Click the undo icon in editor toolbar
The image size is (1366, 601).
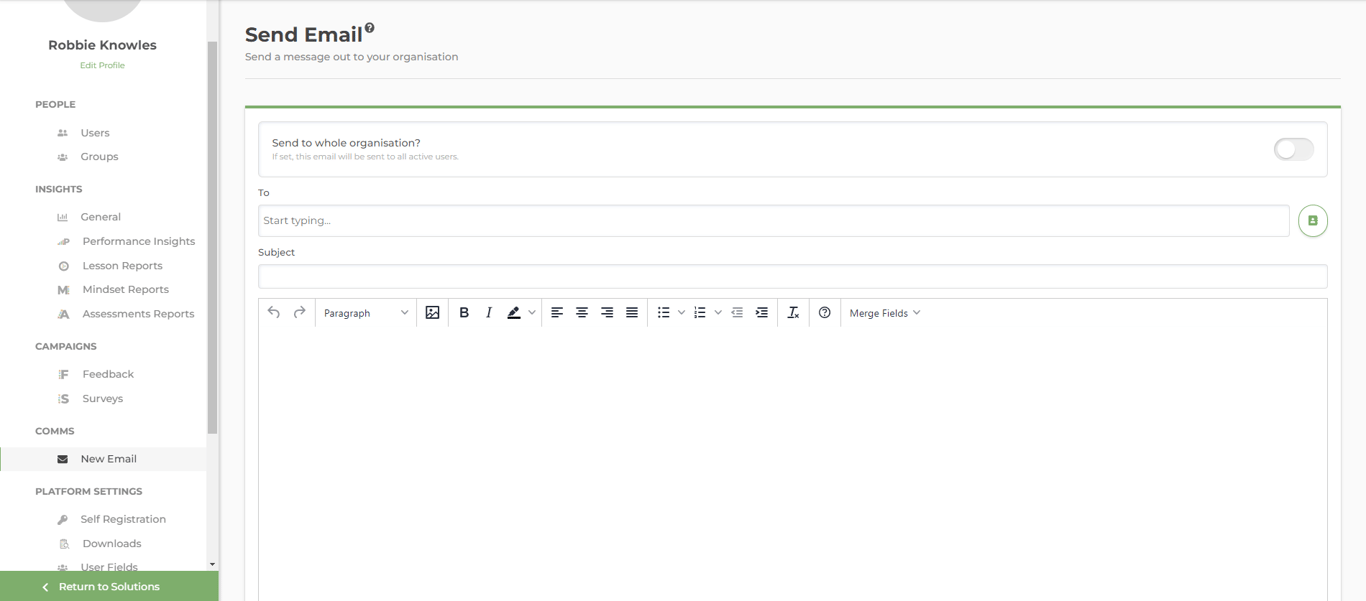274,313
